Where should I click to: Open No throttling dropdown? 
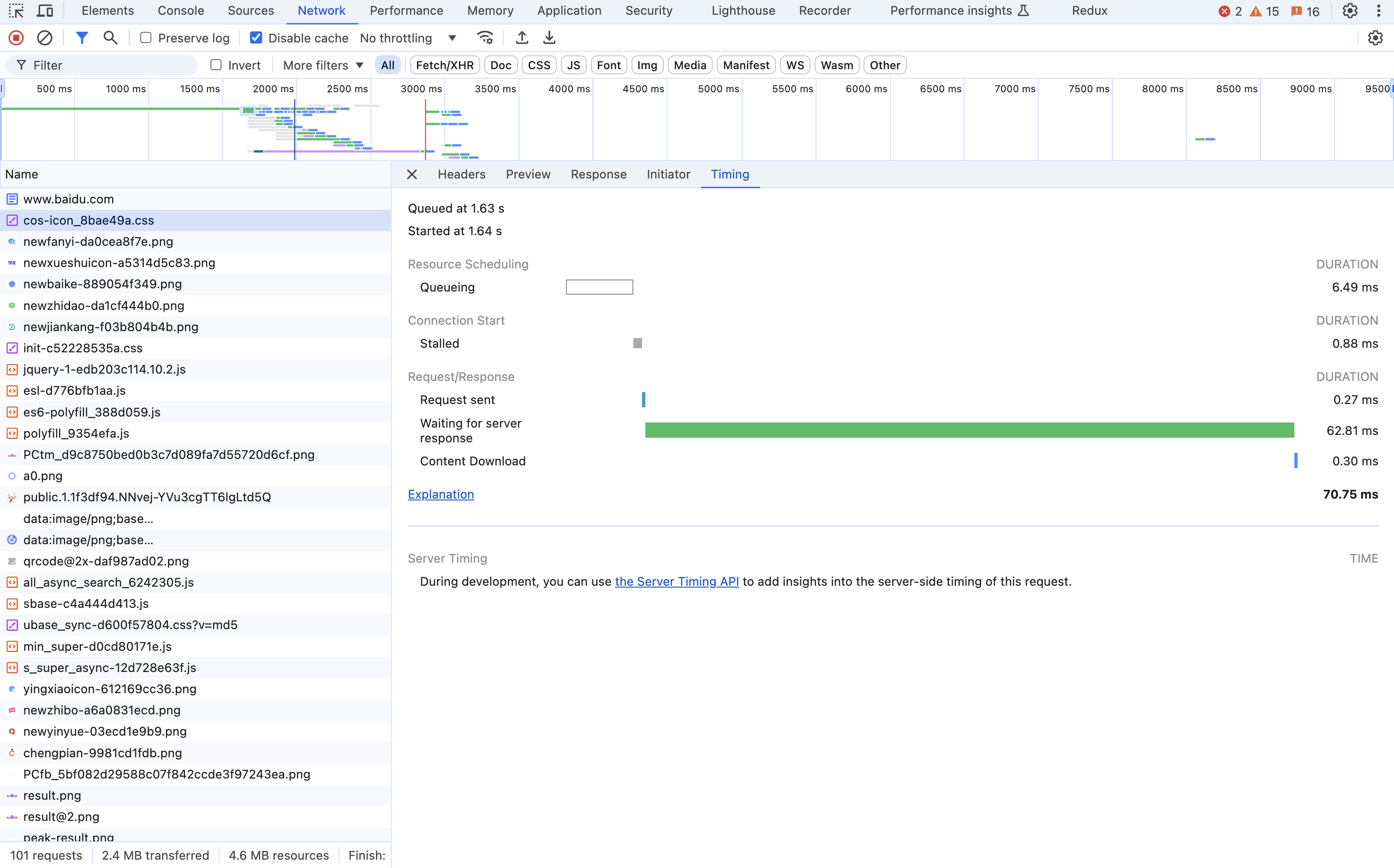408,38
